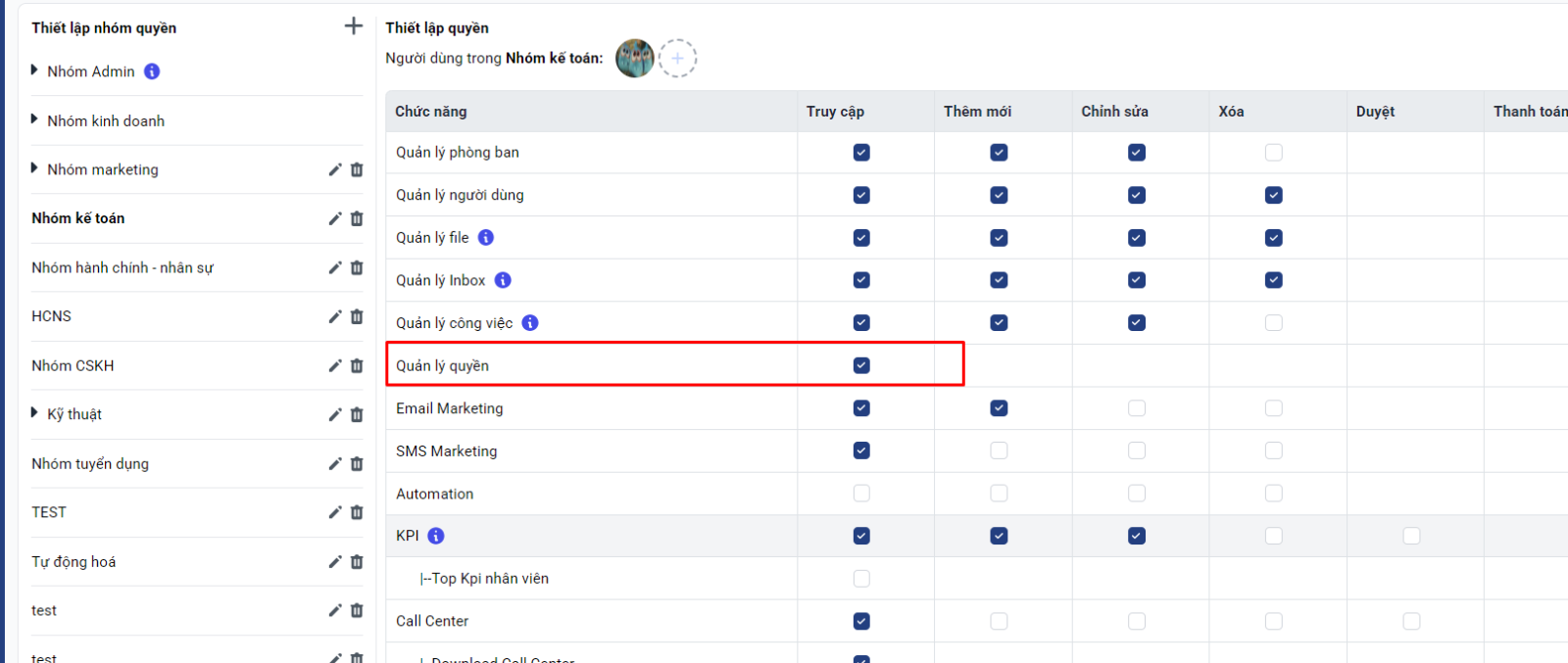Expand the Nhóm kinh doanh group
The width and height of the screenshot is (1568, 663).
tap(34, 119)
